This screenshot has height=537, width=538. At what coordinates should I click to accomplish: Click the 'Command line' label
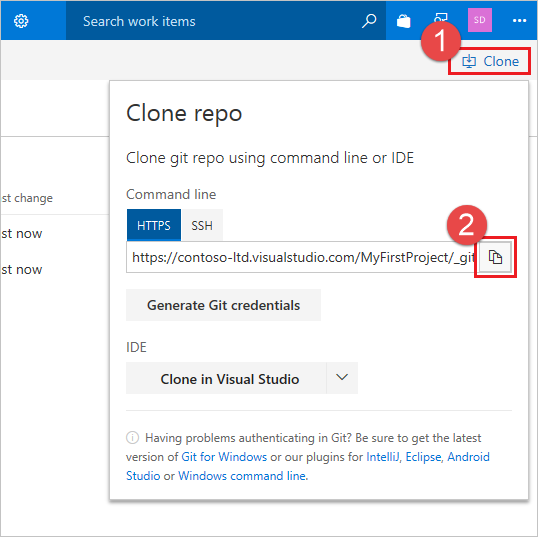(x=171, y=194)
